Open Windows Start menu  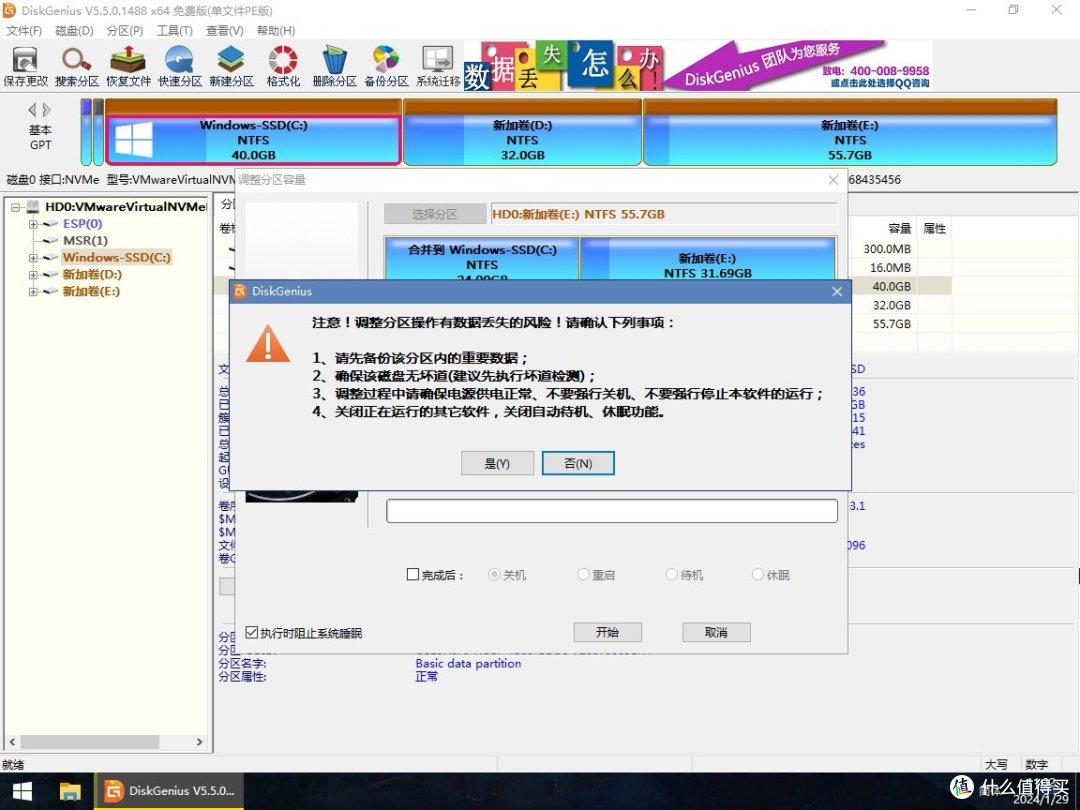point(23,791)
